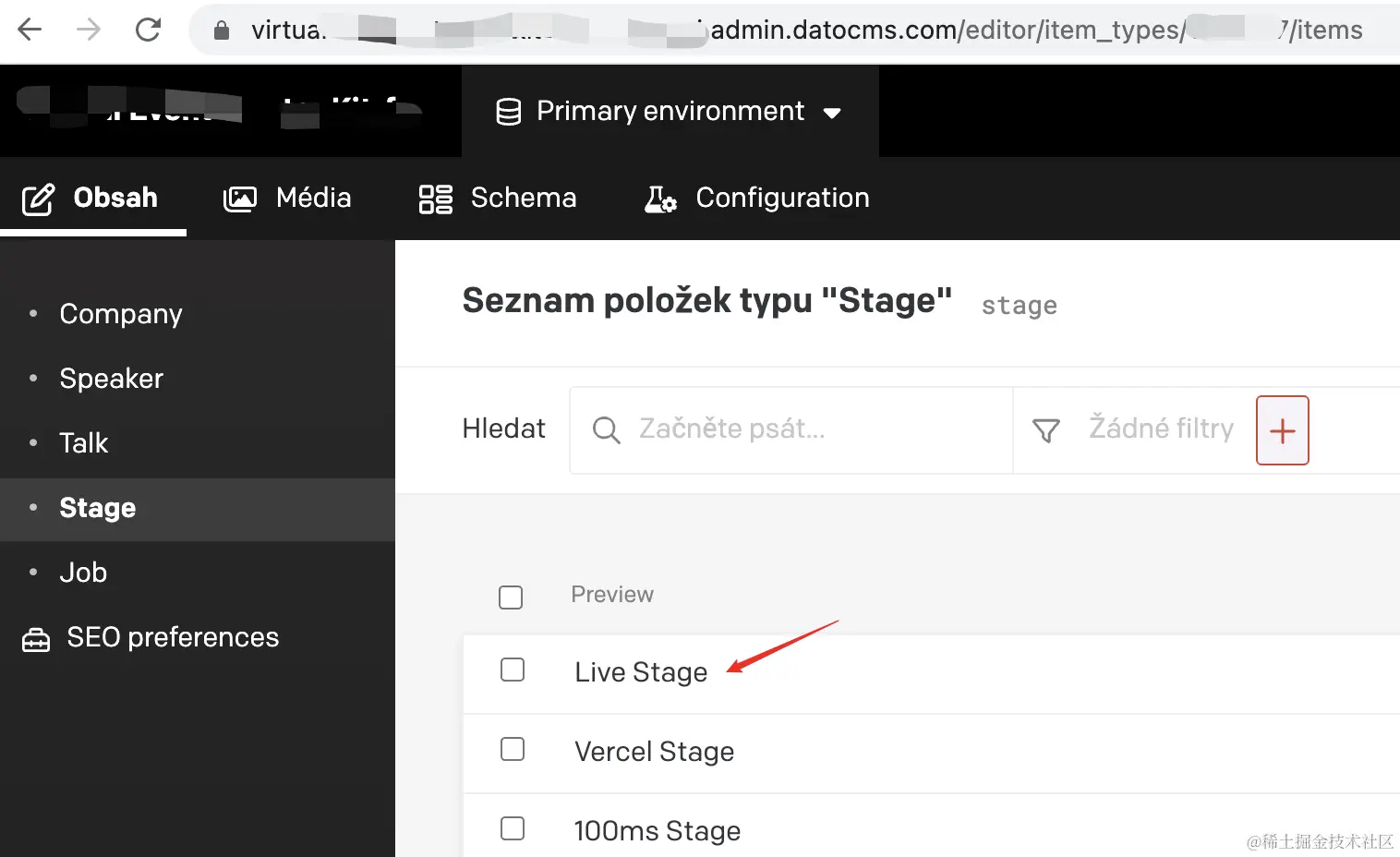Select the 100ms Stage checkbox
Screen dimensions: 1400x857
pos(513,828)
